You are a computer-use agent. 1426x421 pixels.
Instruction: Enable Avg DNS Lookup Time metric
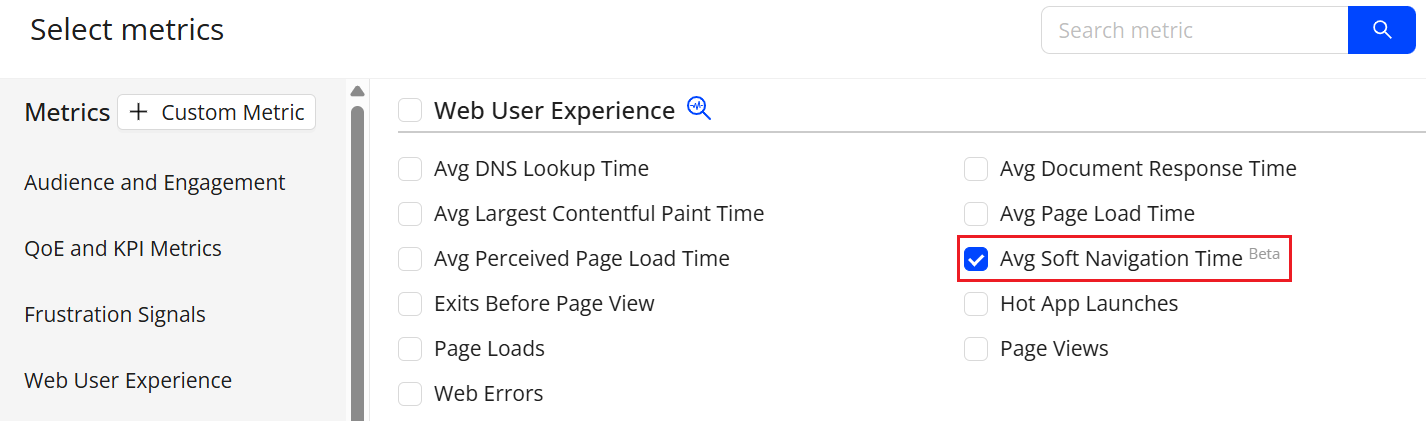click(410, 169)
